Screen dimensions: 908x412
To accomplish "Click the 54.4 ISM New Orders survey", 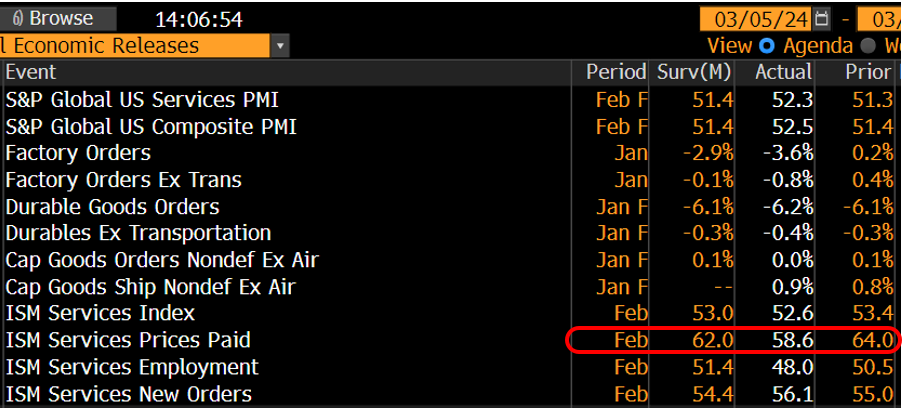I will pyautogui.click(x=713, y=394).
